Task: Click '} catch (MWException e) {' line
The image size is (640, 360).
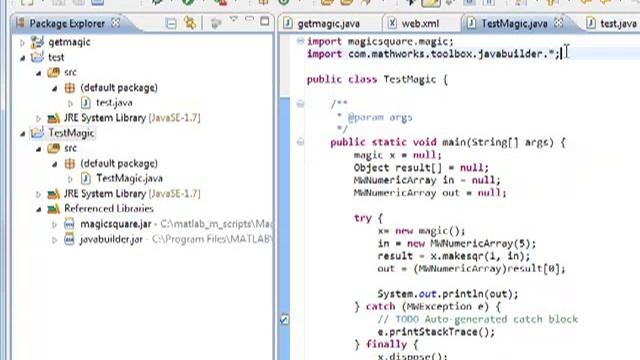Action: pyautogui.click(x=427, y=307)
